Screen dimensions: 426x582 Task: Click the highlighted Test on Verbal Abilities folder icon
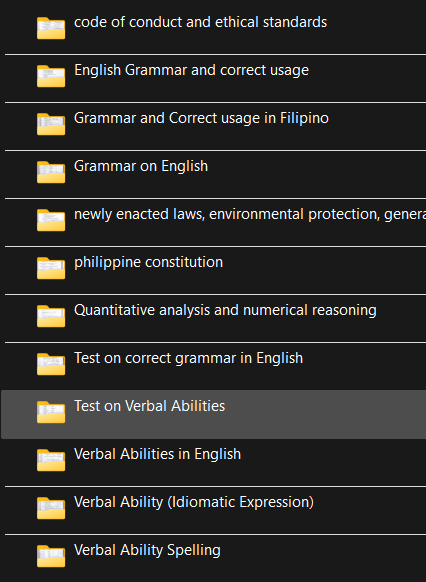pyautogui.click(x=51, y=412)
